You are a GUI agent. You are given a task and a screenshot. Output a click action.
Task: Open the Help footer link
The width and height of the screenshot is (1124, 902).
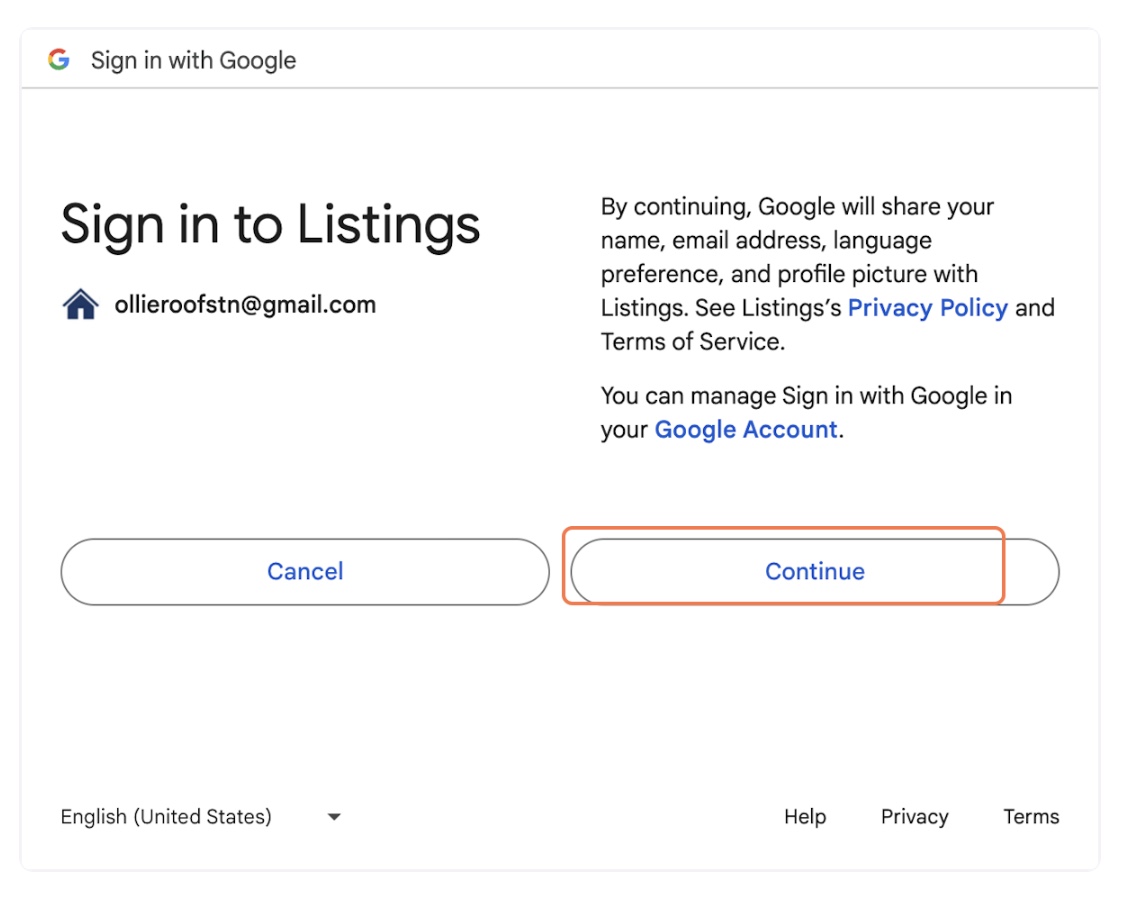[x=805, y=817]
